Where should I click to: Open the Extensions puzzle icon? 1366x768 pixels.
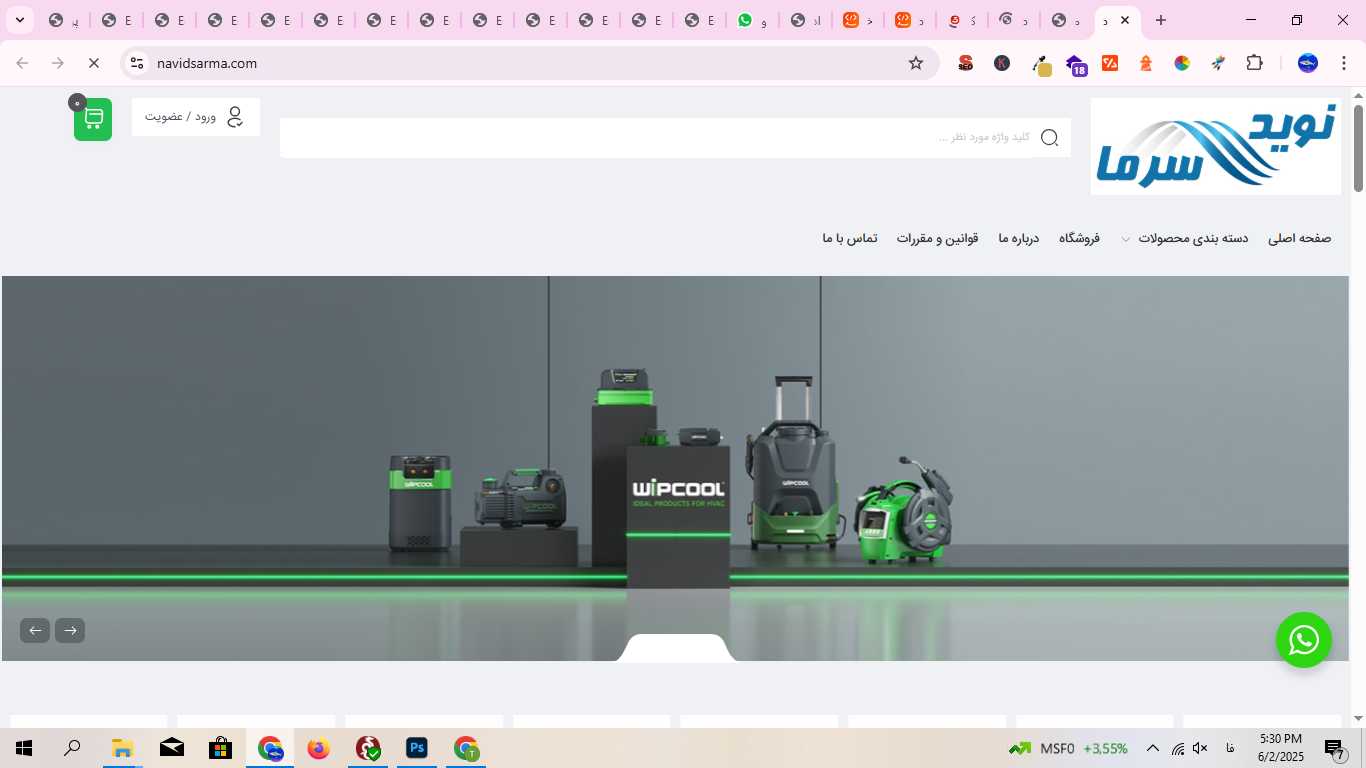[x=1254, y=63]
